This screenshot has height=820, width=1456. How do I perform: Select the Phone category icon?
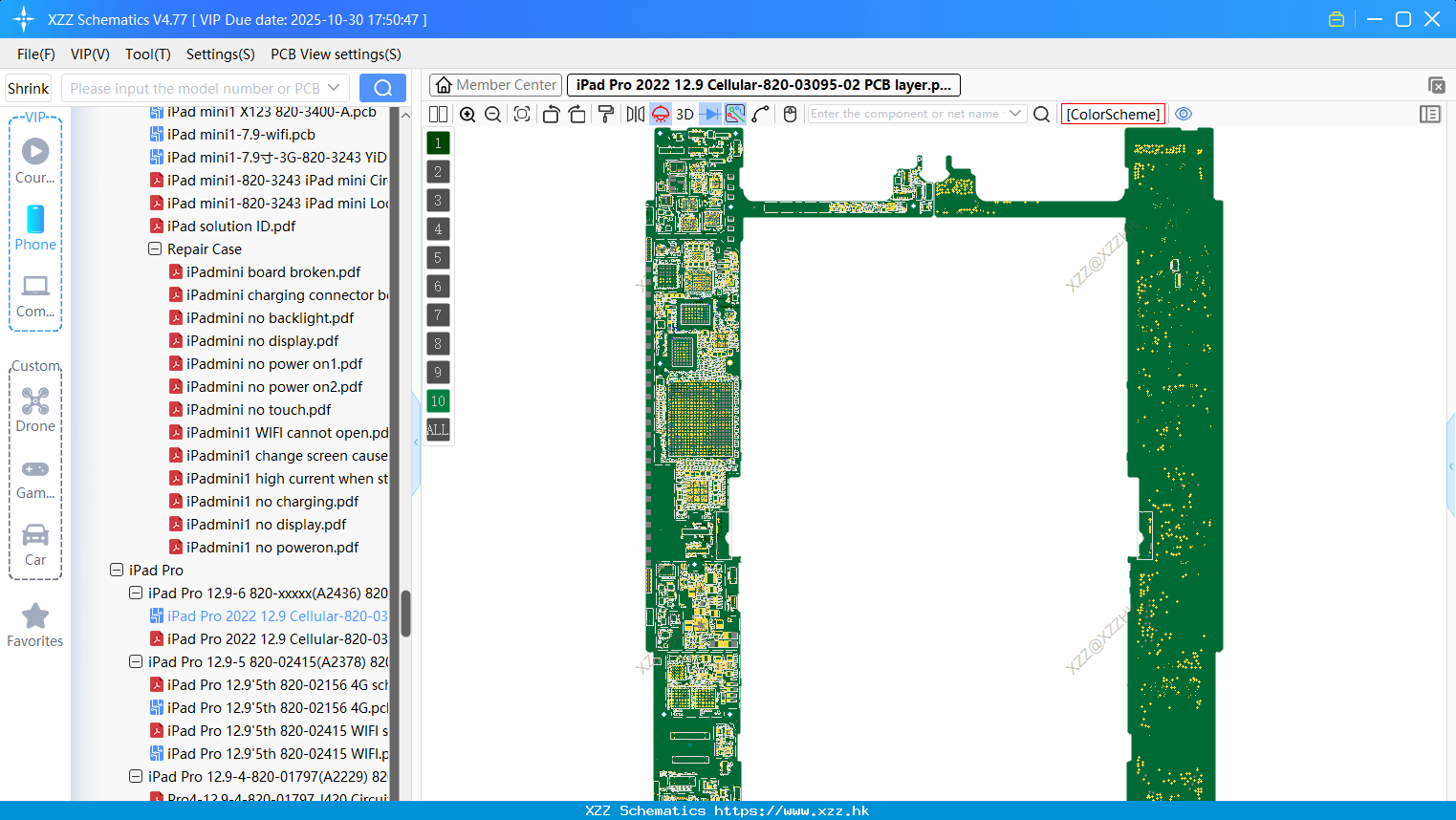click(x=35, y=227)
